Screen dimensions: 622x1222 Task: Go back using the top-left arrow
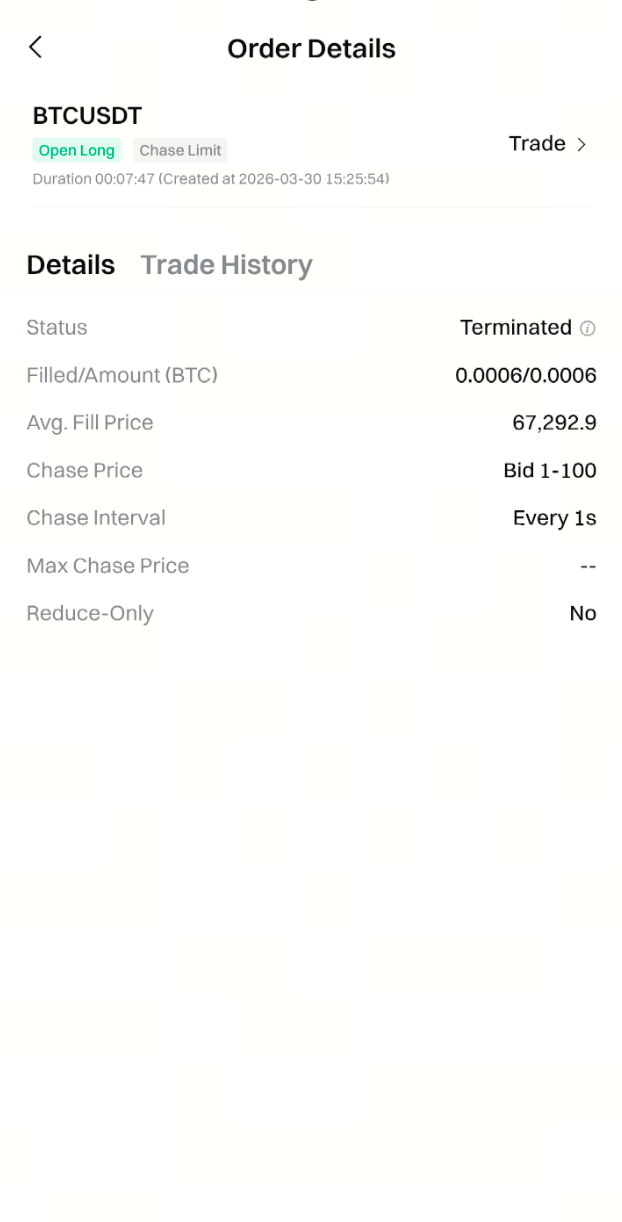click(x=36, y=47)
